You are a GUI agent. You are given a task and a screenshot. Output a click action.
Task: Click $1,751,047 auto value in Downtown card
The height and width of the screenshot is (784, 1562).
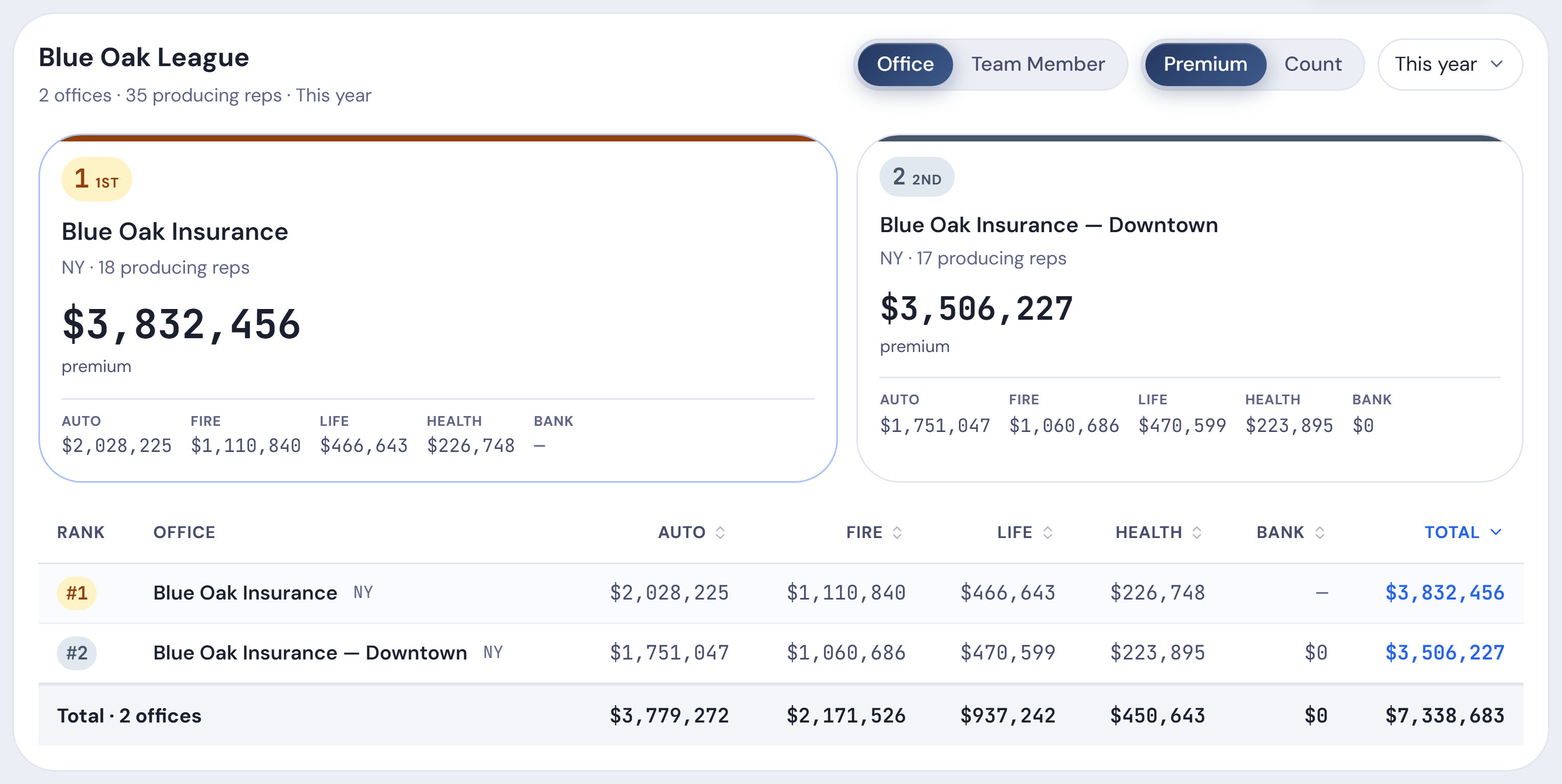coord(934,426)
